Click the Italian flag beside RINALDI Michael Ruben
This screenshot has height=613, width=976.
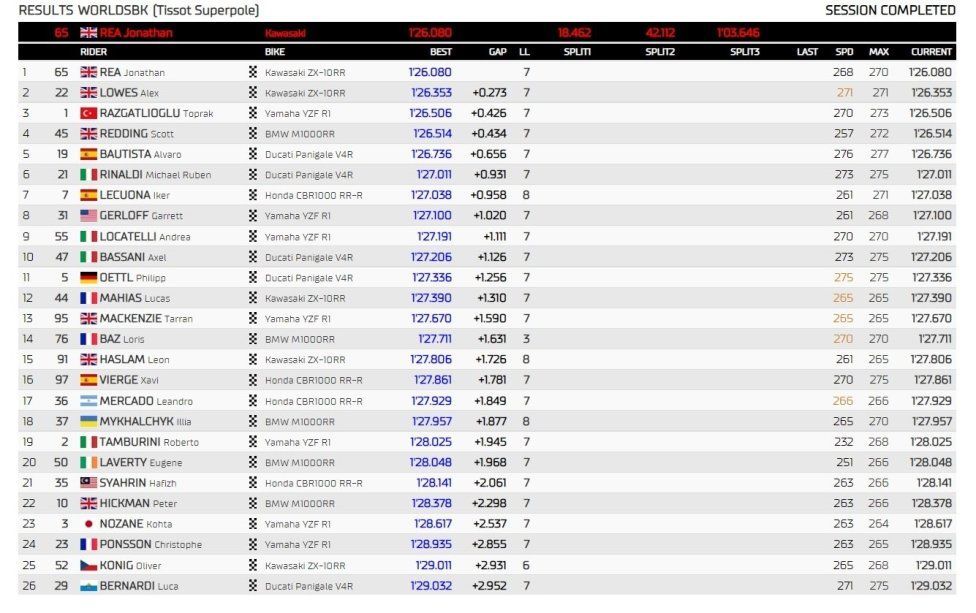pos(88,175)
